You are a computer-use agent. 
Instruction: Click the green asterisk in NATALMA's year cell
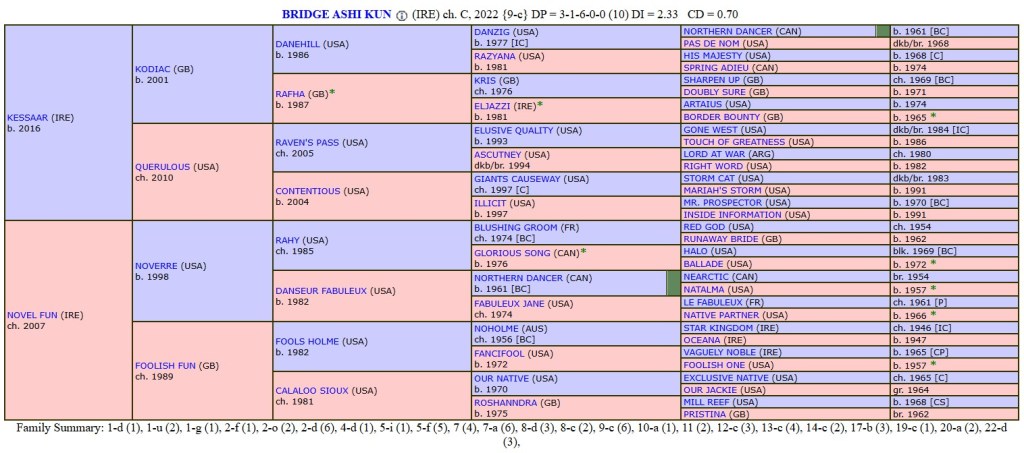point(932,288)
